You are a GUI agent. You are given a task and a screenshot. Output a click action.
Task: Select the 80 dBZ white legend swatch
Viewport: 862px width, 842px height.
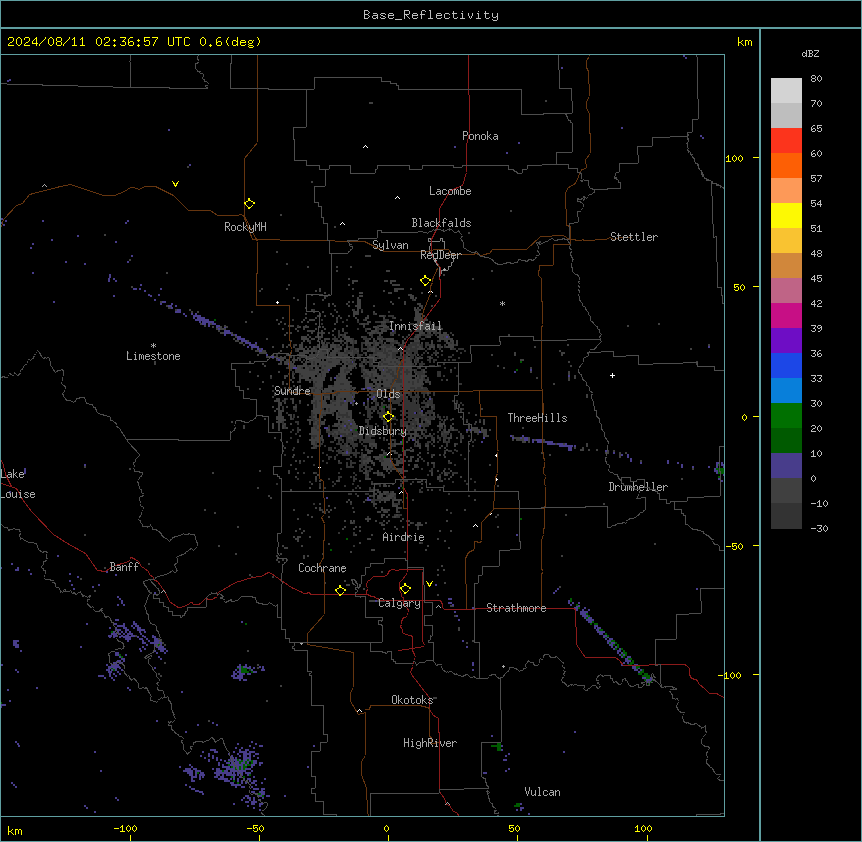point(786,91)
